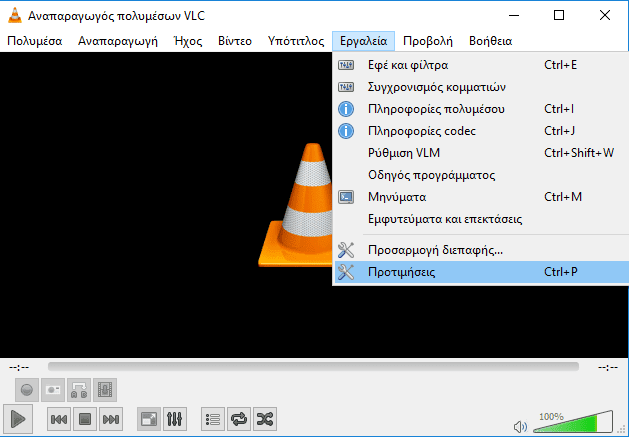Click the record button
Viewport: 629px width, 437px height.
pos(27,390)
